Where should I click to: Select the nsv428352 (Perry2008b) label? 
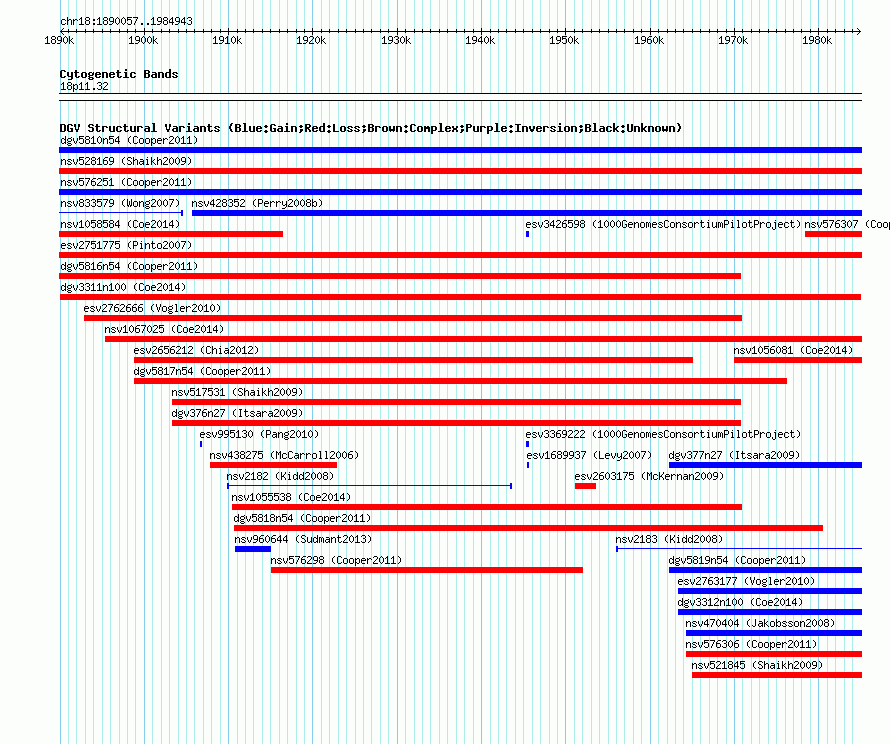pos(257,203)
